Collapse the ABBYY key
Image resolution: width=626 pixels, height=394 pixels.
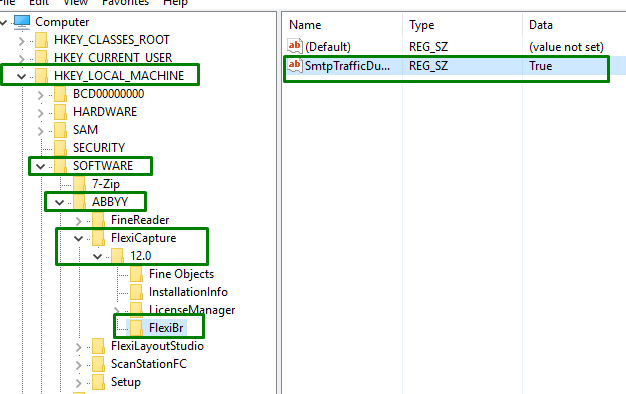click(x=59, y=202)
